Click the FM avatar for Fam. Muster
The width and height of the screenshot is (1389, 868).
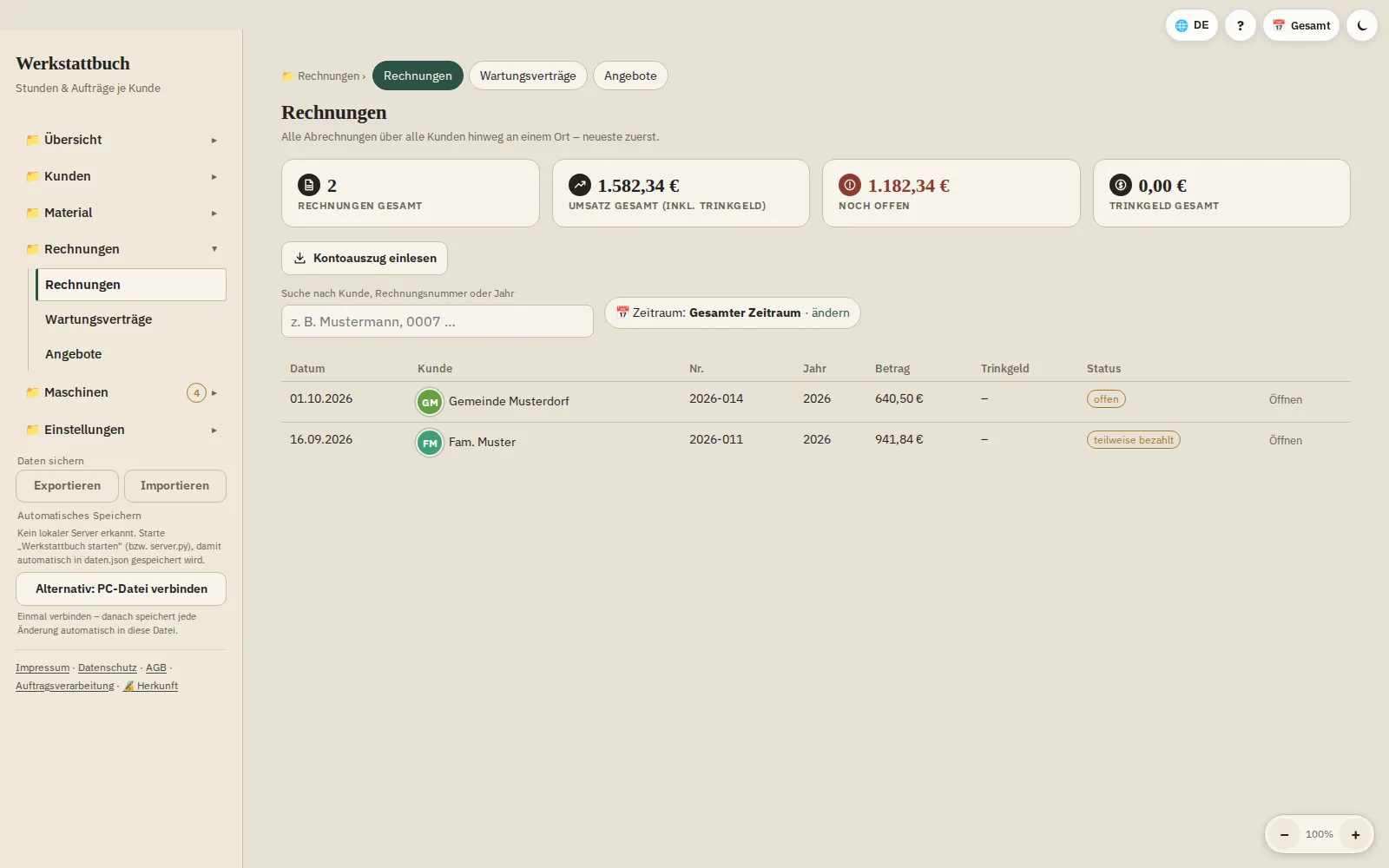click(x=430, y=443)
